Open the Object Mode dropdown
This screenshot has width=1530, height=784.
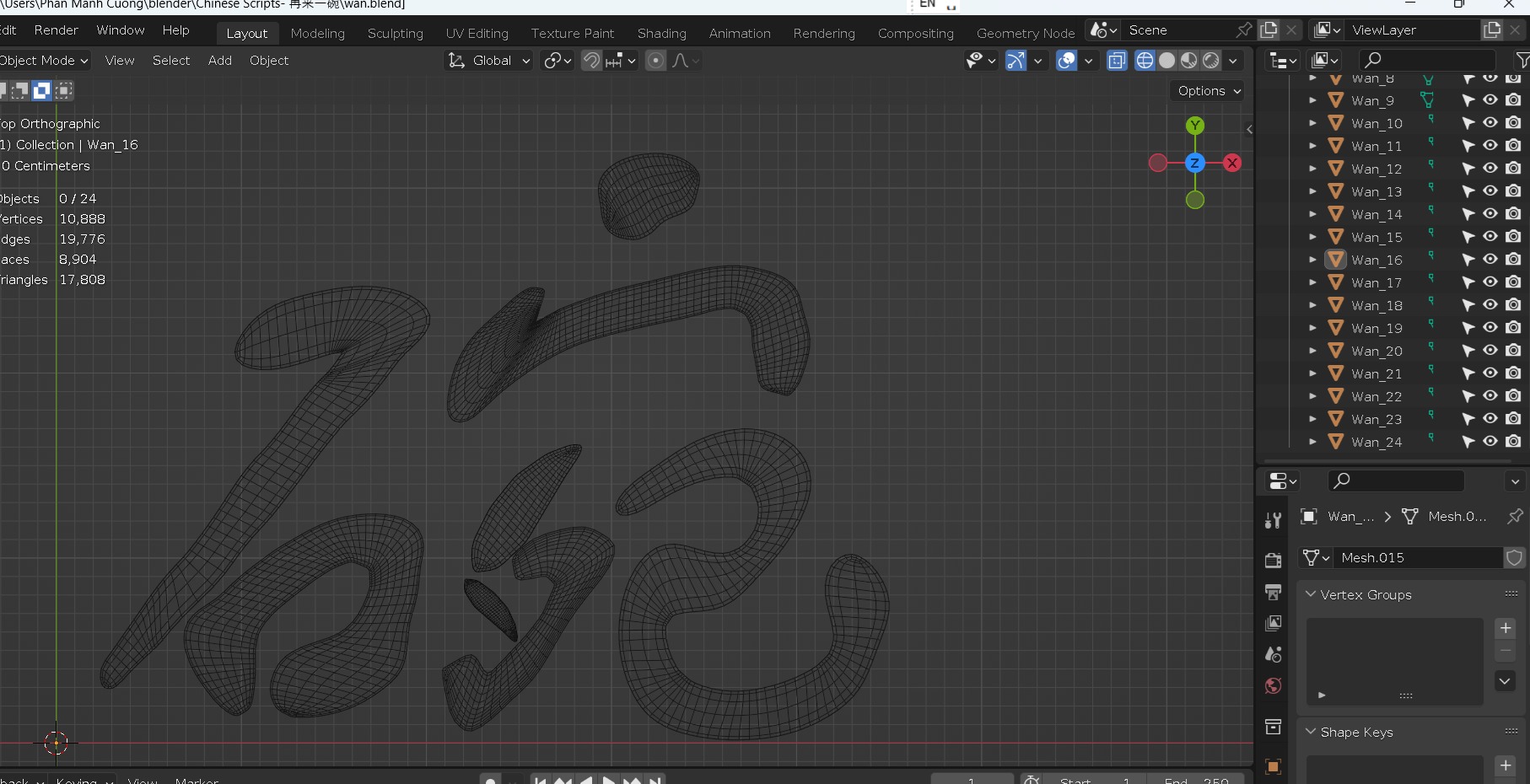point(45,61)
